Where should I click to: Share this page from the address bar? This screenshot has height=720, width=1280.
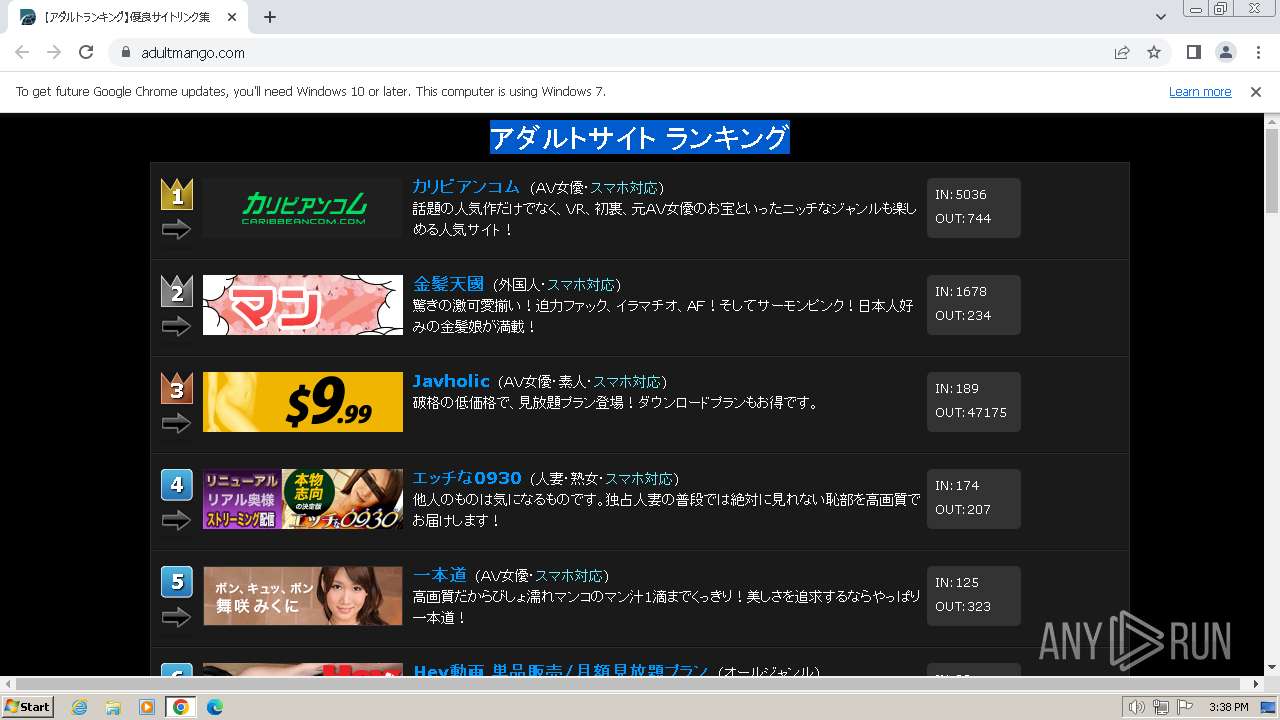[1122, 53]
